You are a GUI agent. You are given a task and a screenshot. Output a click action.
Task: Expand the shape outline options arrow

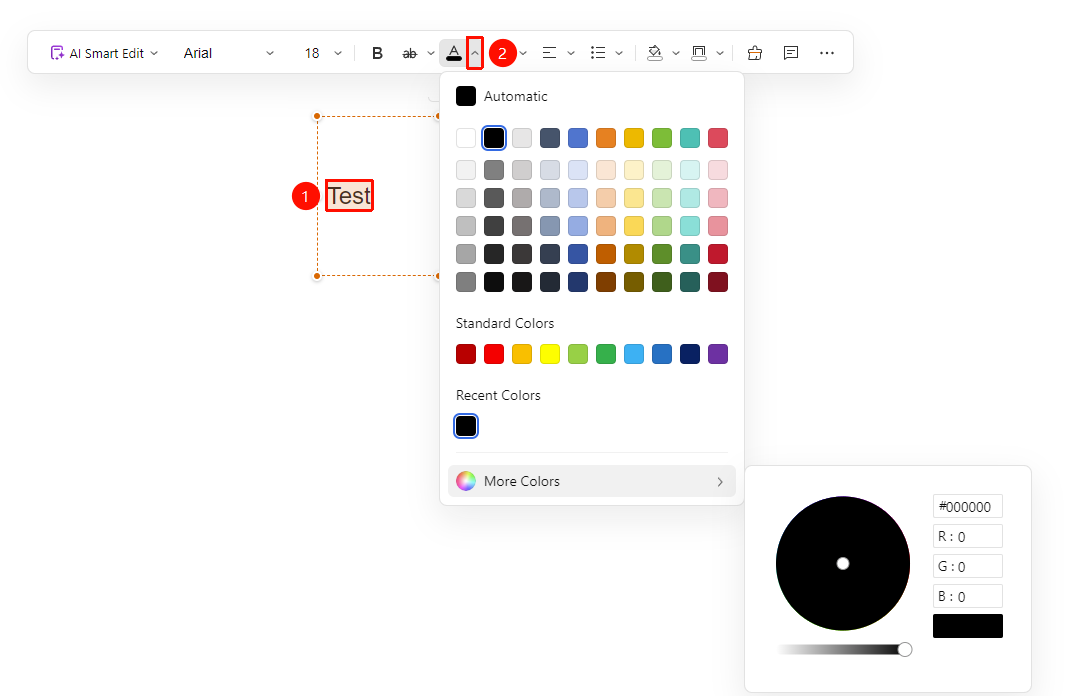point(720,53)
